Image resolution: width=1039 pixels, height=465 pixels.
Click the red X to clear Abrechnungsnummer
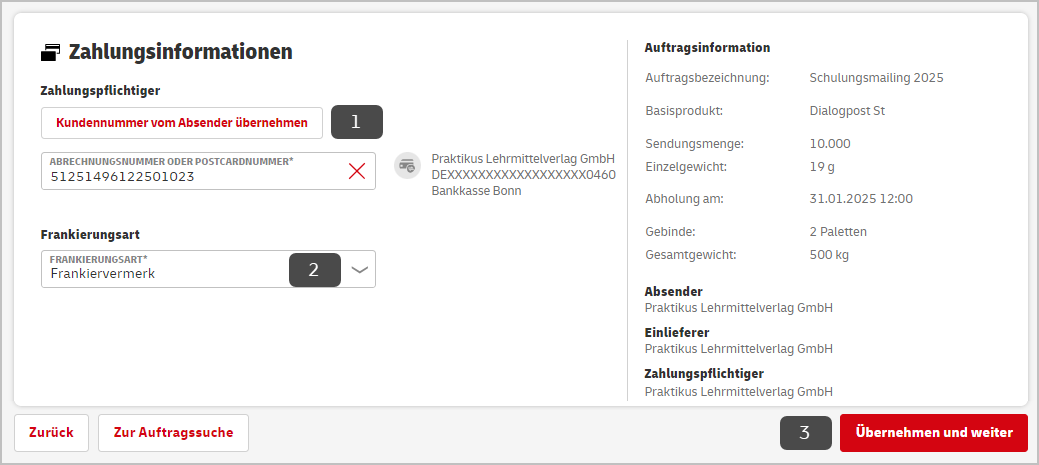coord(356,172)
